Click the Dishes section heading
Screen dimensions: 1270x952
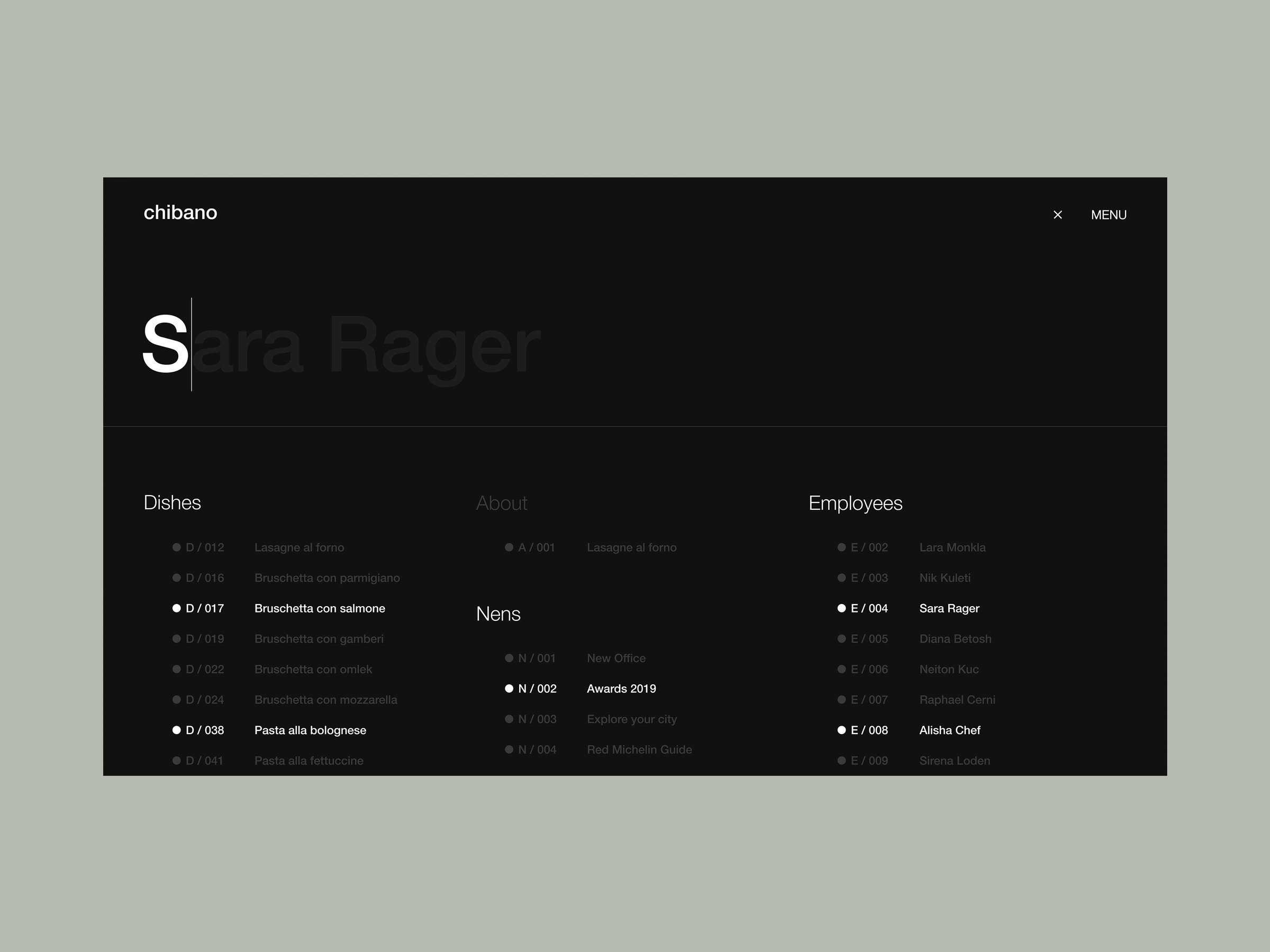[172, 502]
